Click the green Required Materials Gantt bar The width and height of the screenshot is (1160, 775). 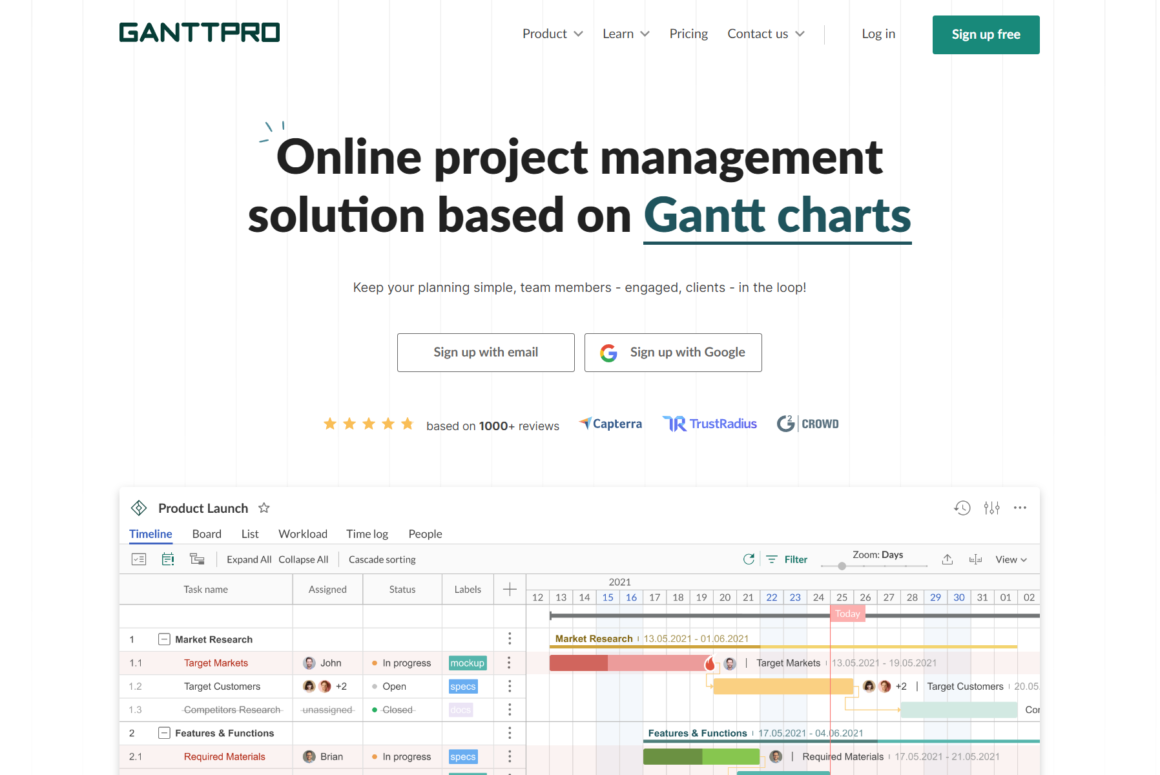[x=701, y=757]
